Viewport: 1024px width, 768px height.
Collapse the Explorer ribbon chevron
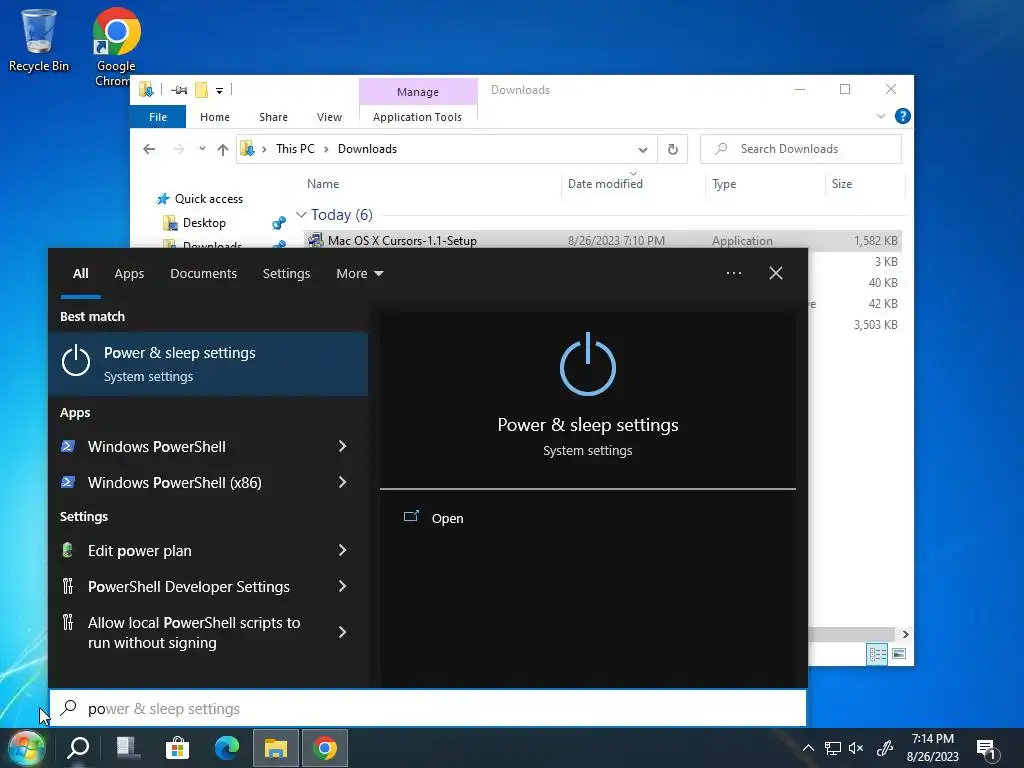(x=880, y=116)
